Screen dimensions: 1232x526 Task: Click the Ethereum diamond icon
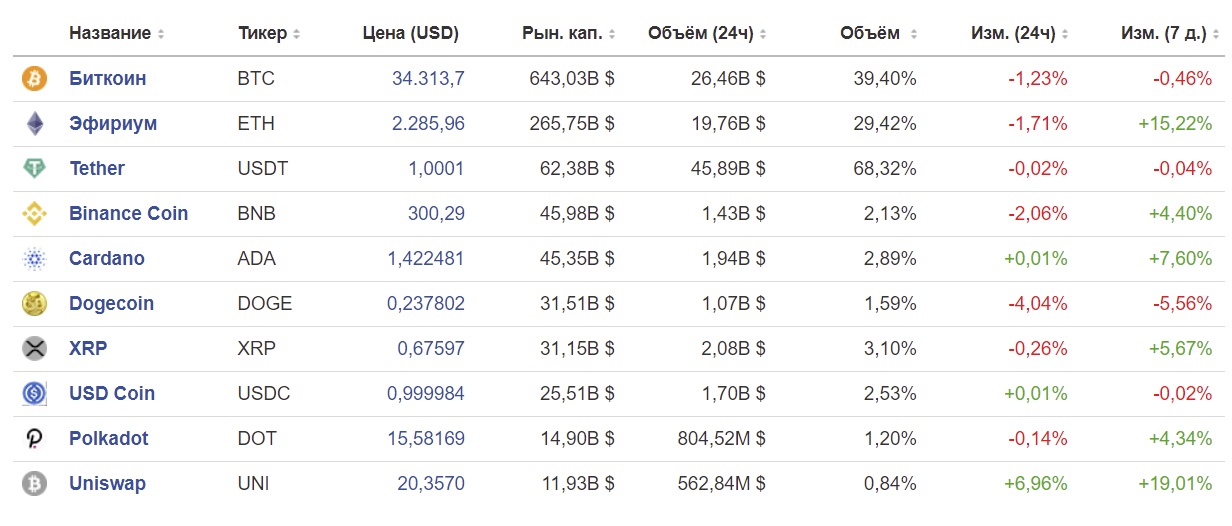pyautogui.click(x=34, y=124)
